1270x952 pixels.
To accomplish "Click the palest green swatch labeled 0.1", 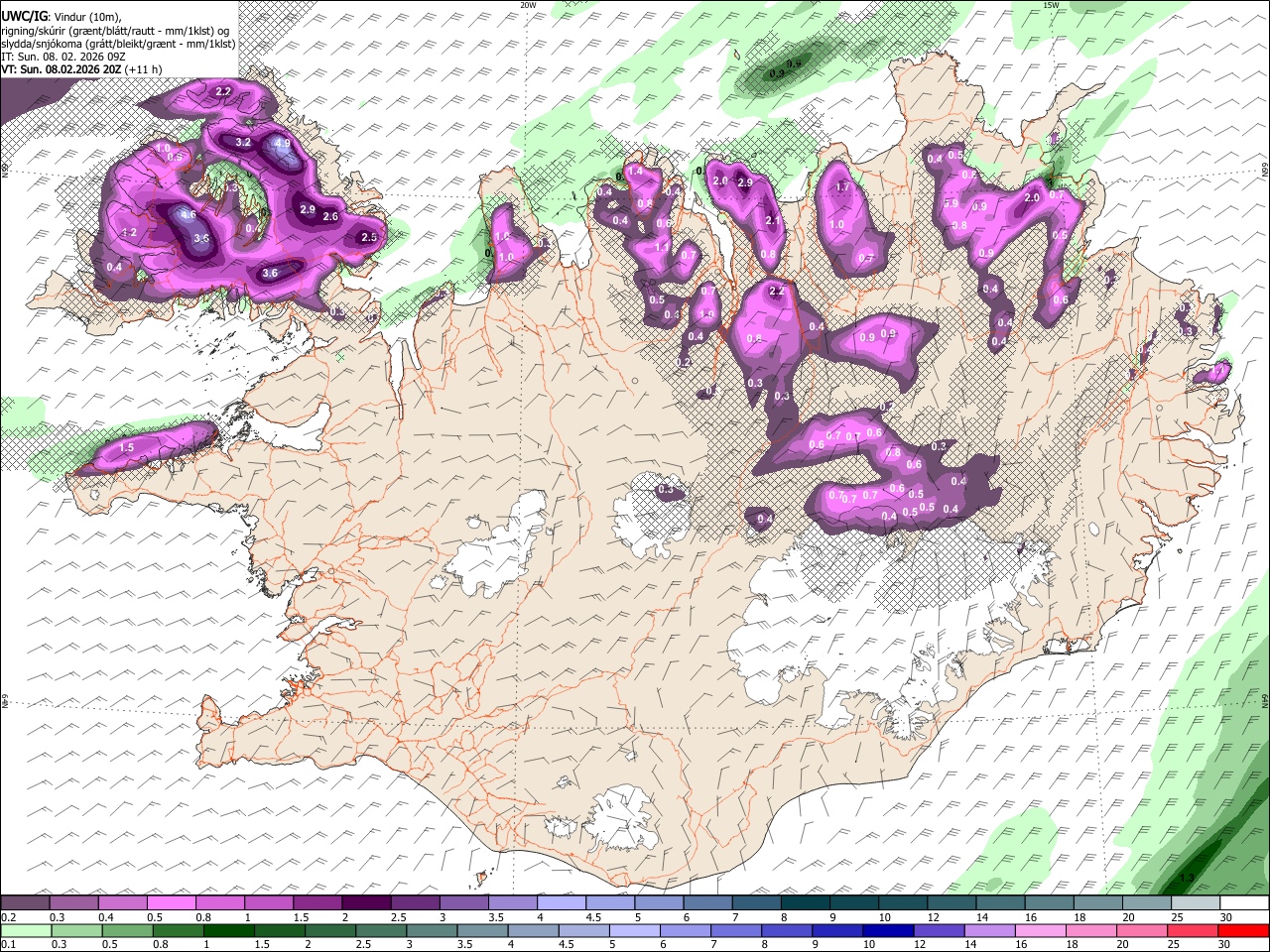I will click(26, 931).
